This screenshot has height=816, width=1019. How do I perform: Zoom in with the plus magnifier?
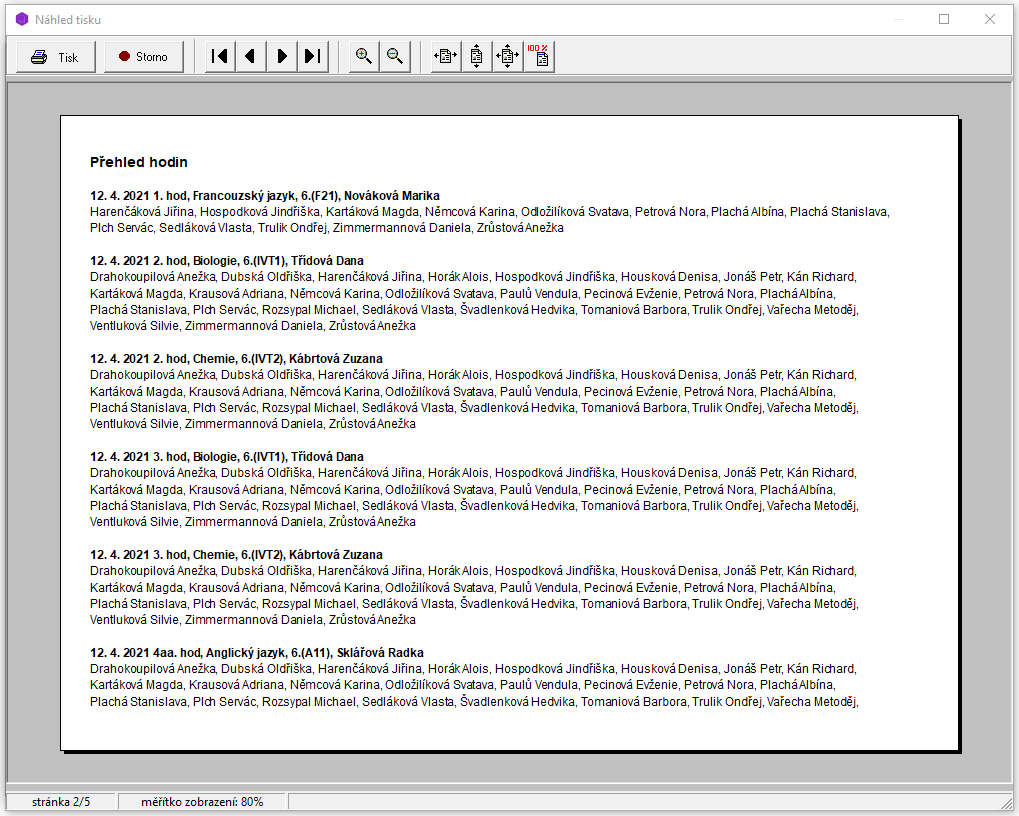pos(364,57)
